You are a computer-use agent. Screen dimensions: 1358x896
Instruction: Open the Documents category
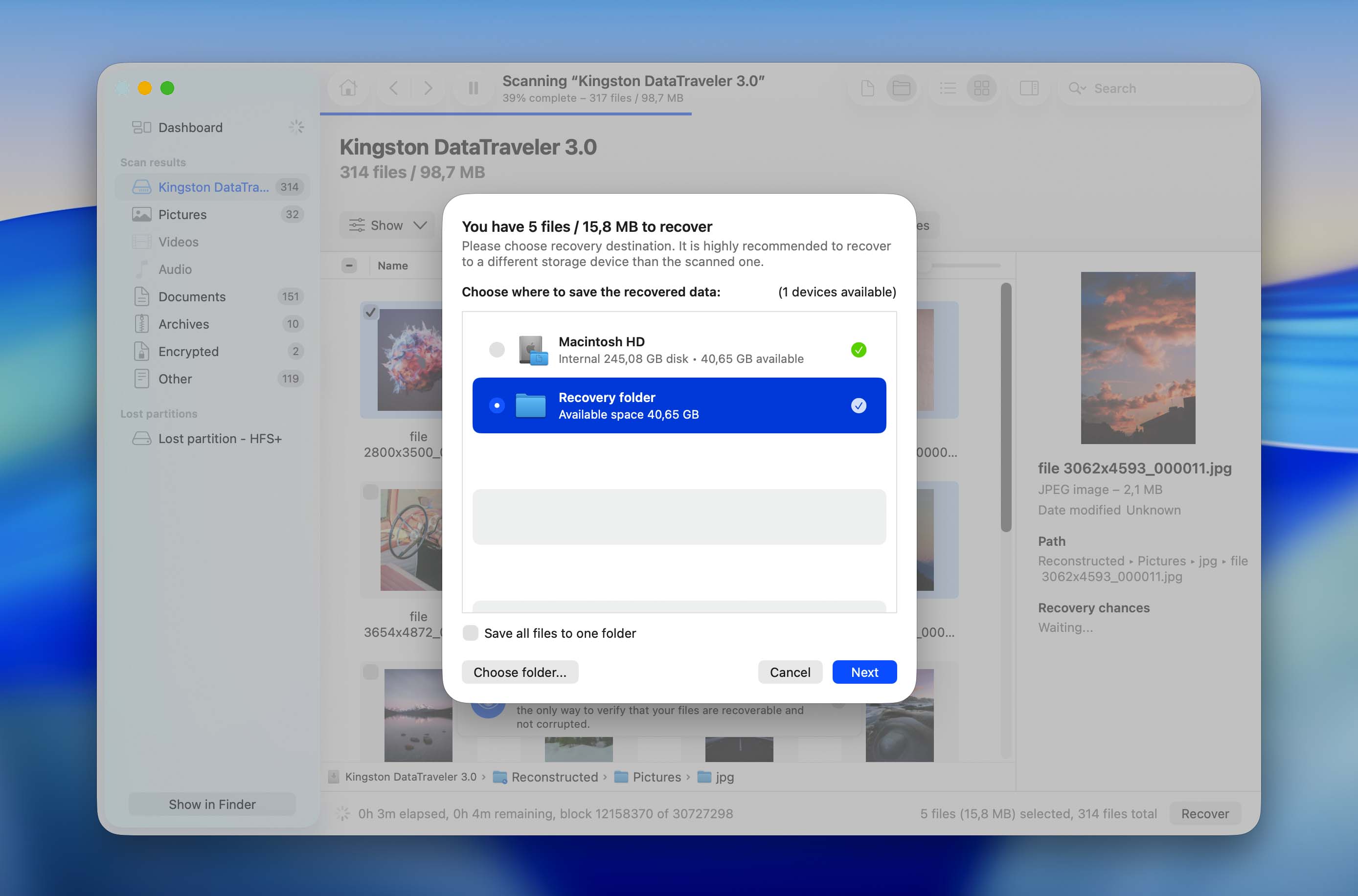click(213, 296)
